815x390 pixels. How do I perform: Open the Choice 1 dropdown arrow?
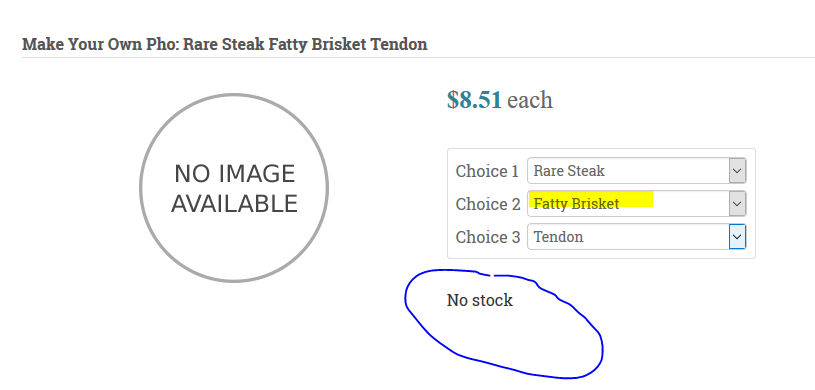[737, 171]
